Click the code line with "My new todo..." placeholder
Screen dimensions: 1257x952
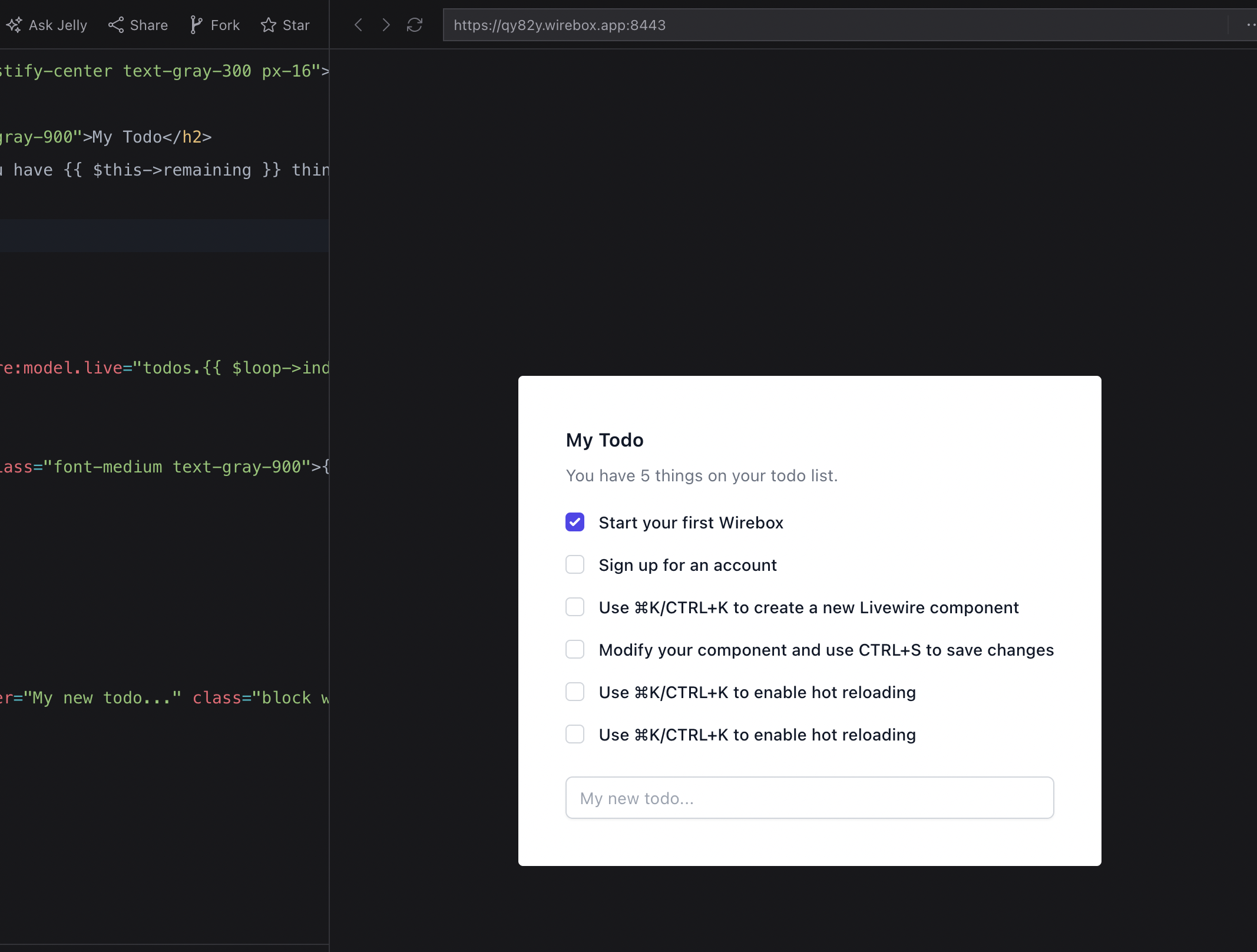tap(164, 698)
